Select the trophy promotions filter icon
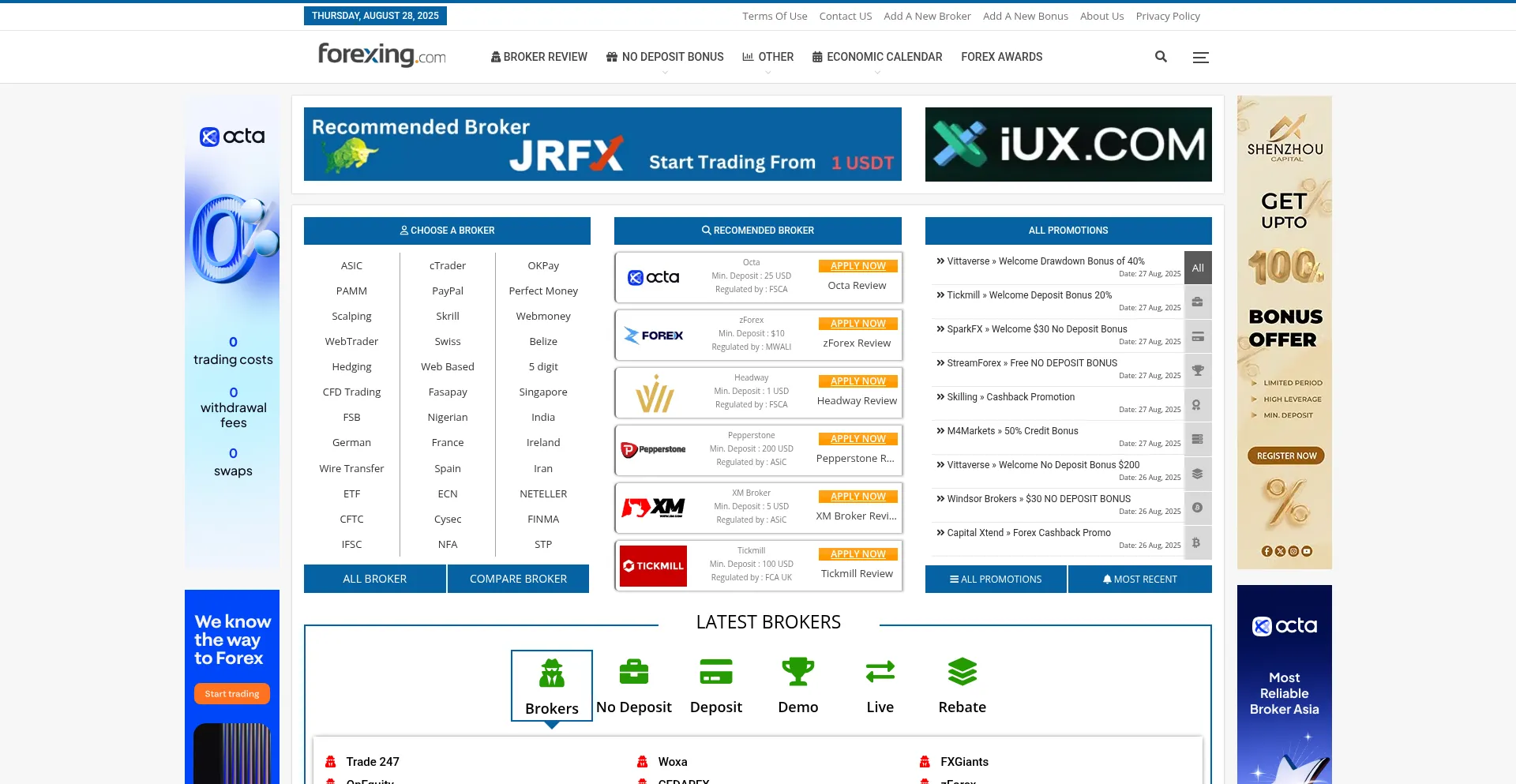The image size is (1516, 784). click(x=1198, y=370)
